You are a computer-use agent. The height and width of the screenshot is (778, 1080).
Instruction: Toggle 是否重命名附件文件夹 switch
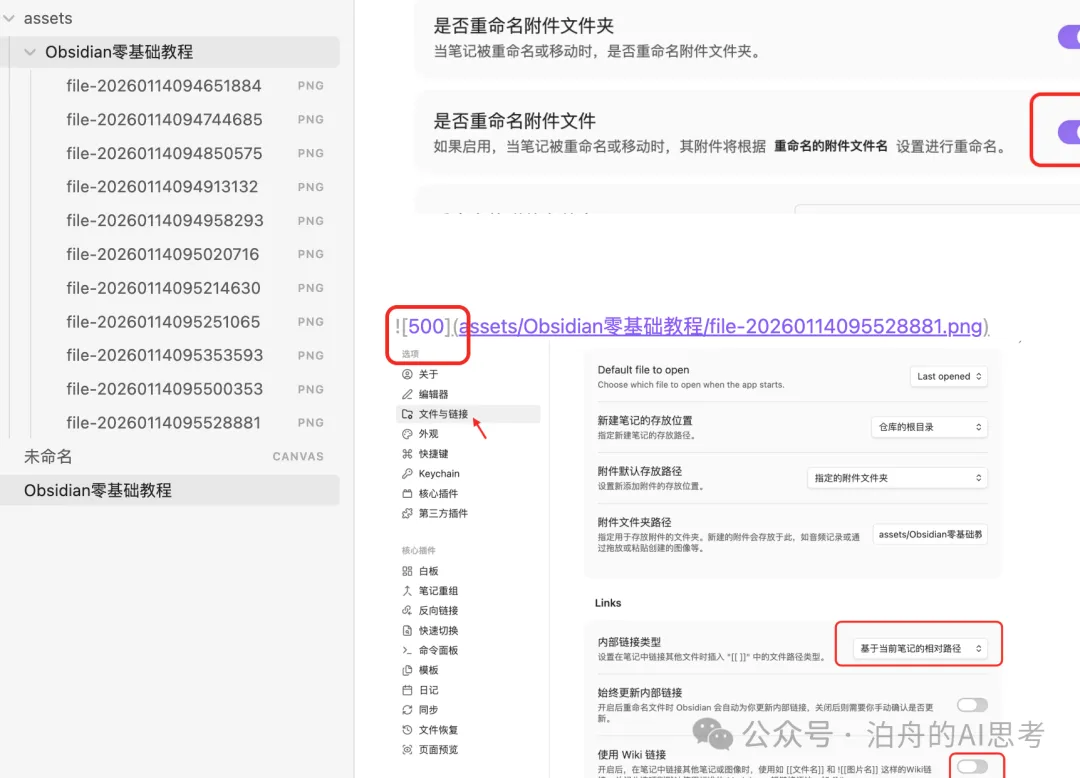pos(1069,36)
